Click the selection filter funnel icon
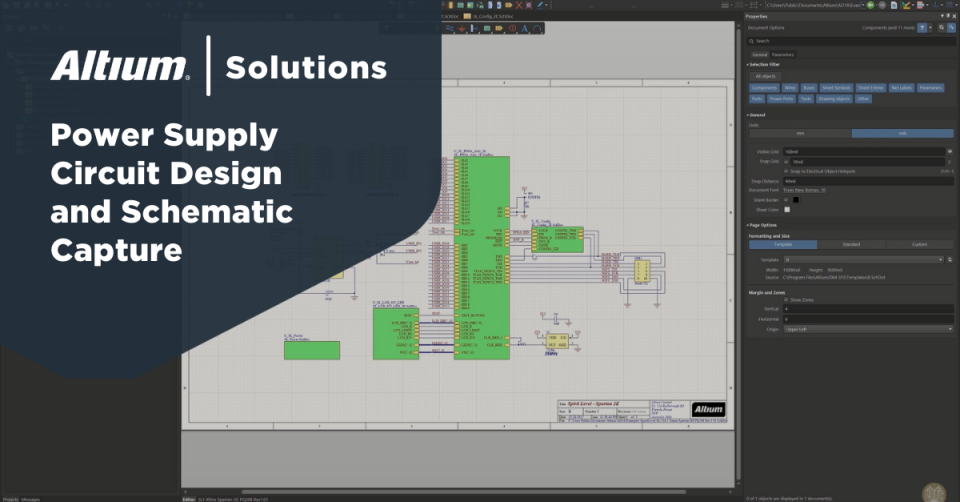The height and width of the screenshot is (502, 960). (x=923, y=28)
